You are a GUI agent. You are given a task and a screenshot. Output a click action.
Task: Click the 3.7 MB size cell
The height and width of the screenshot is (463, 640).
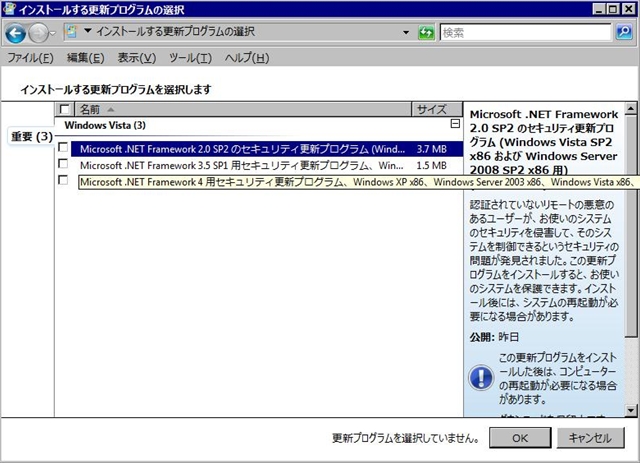coord(431,149)
